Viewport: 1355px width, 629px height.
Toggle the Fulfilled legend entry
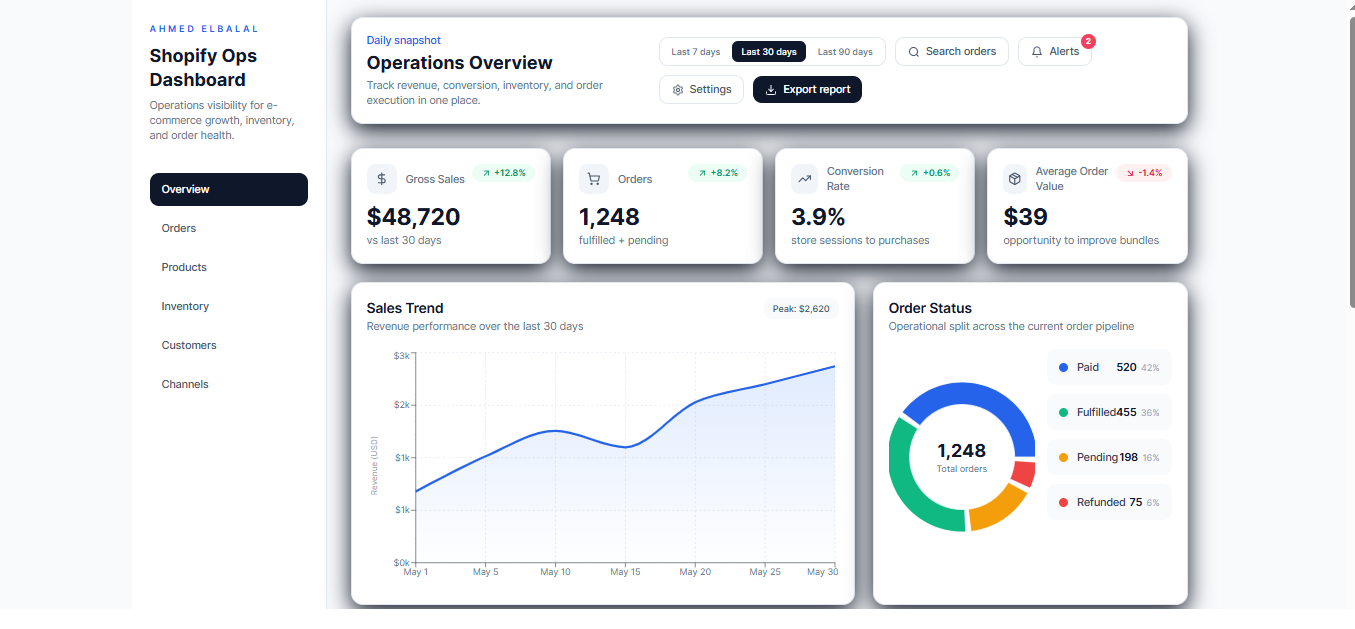pyautogui.click(x=1109, y=412)
